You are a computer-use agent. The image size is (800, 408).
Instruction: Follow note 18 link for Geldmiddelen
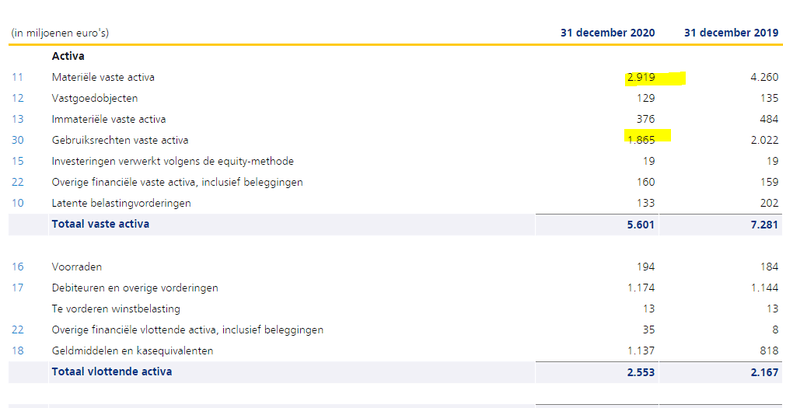tap(16, 351)
